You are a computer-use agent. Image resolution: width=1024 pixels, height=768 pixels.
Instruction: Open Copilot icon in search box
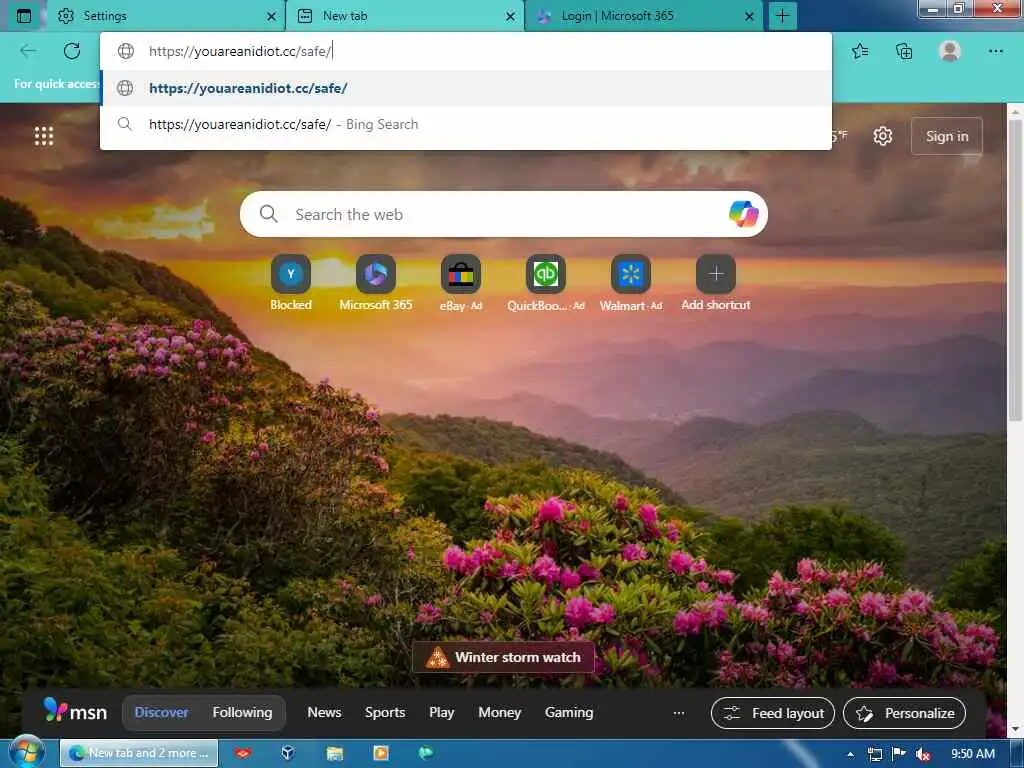click(743, 214)
